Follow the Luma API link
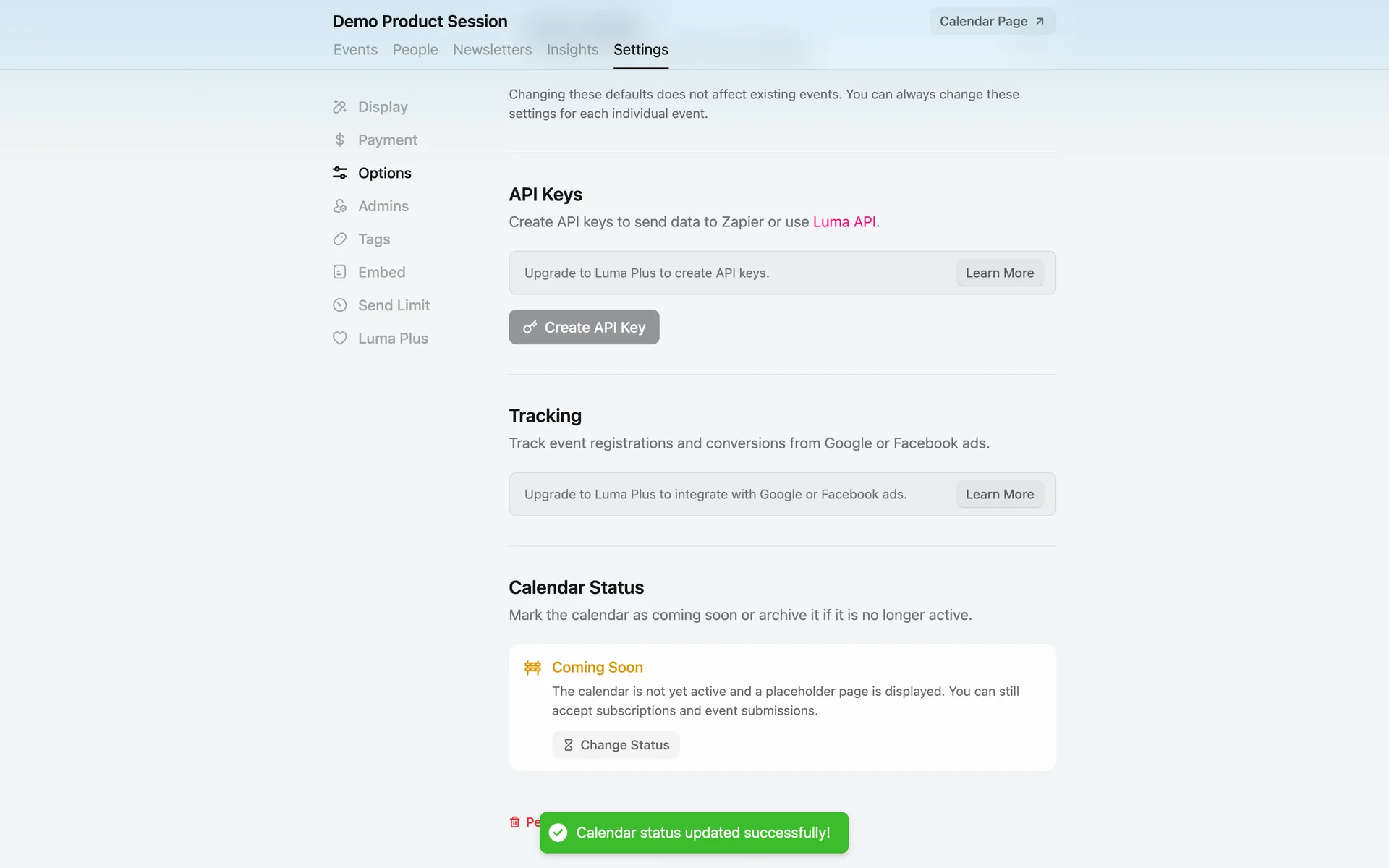Image resolution: width=1389 pixels, height=868 pixels. [x=844, y=222]
